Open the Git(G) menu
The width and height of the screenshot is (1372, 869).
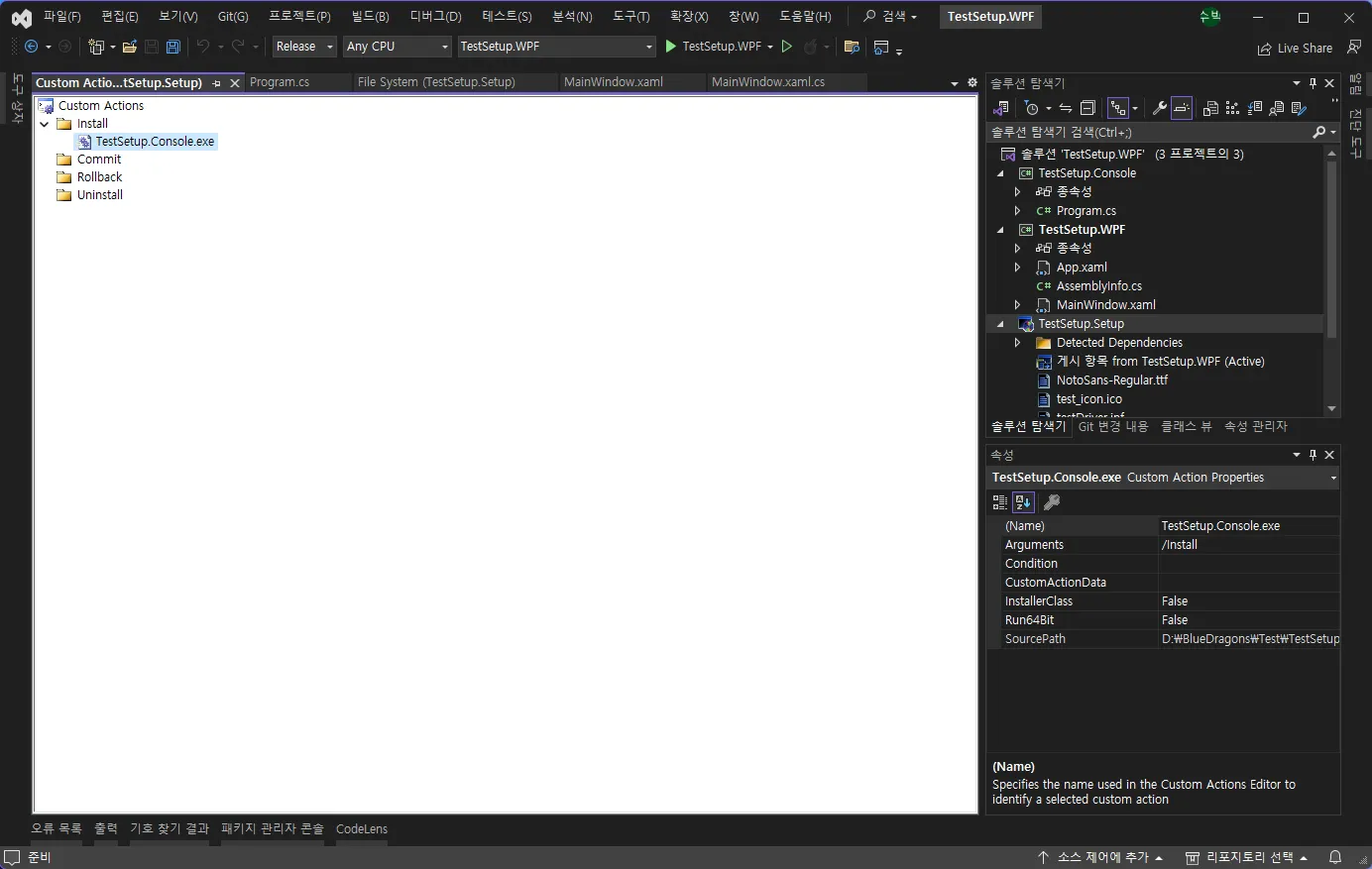point(233,17)
